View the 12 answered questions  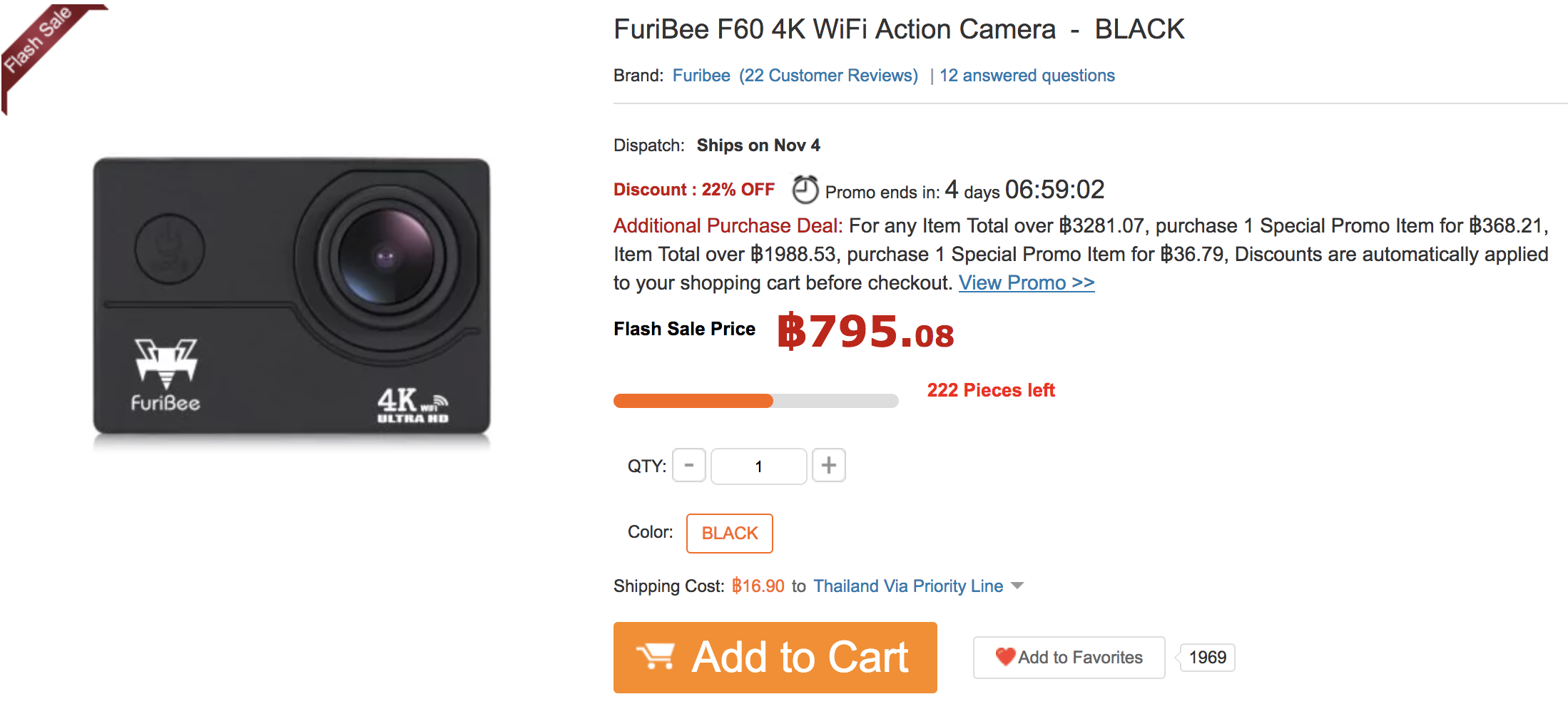(1027, 76)
